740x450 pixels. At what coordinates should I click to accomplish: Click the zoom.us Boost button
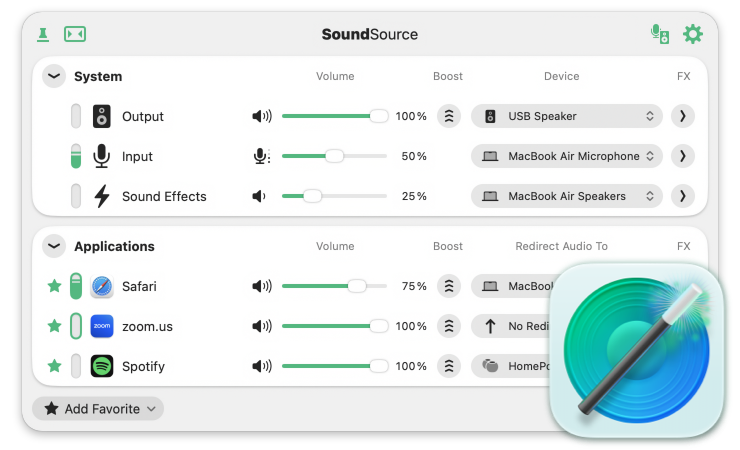(x=449, y=326)
